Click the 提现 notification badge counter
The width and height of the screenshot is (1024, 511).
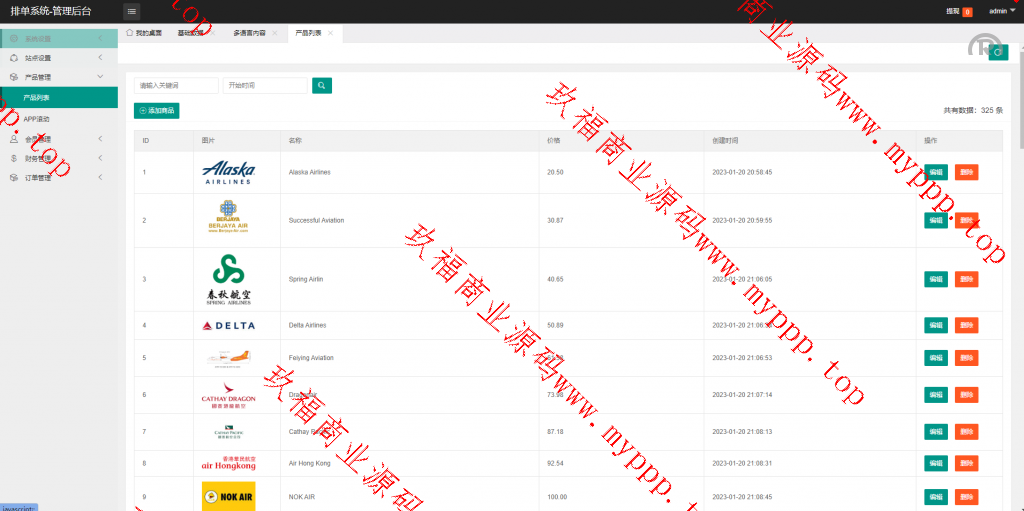(967, 12)
